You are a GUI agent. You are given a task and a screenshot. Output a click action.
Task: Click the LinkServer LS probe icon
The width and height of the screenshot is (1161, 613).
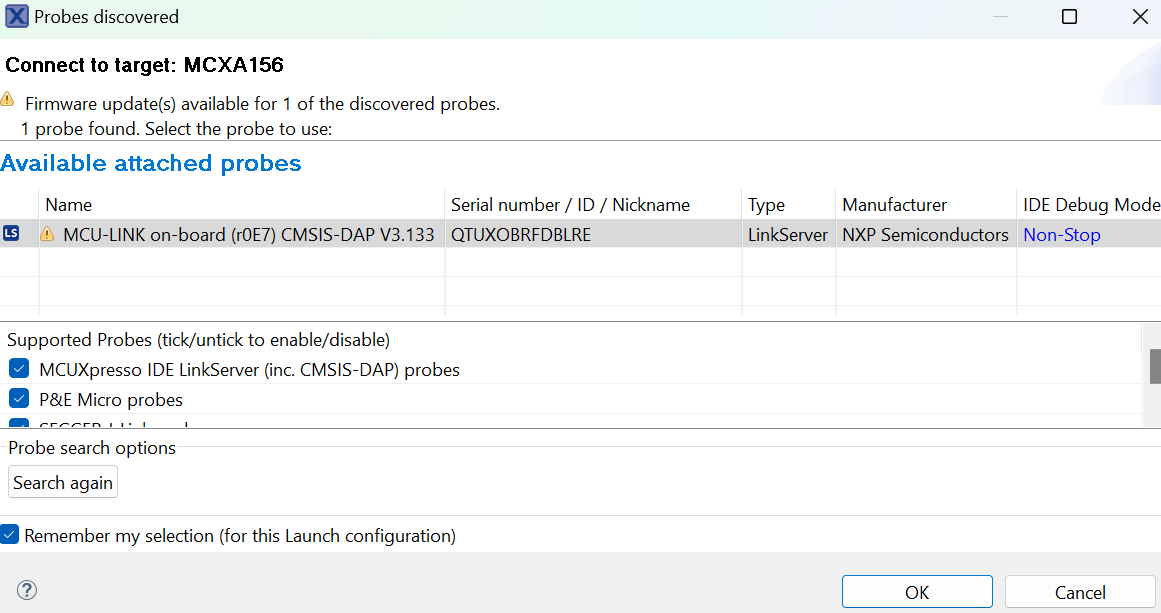click(x=11, y=234)
